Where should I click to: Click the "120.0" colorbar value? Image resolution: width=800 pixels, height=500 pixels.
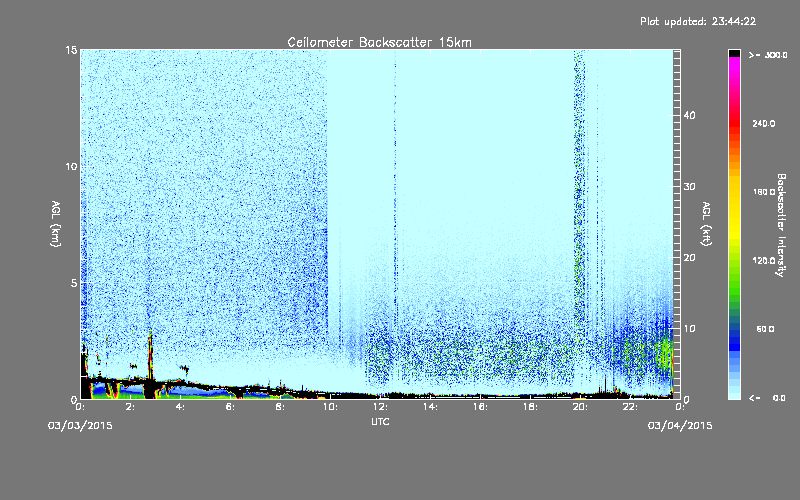click(763, 261)
